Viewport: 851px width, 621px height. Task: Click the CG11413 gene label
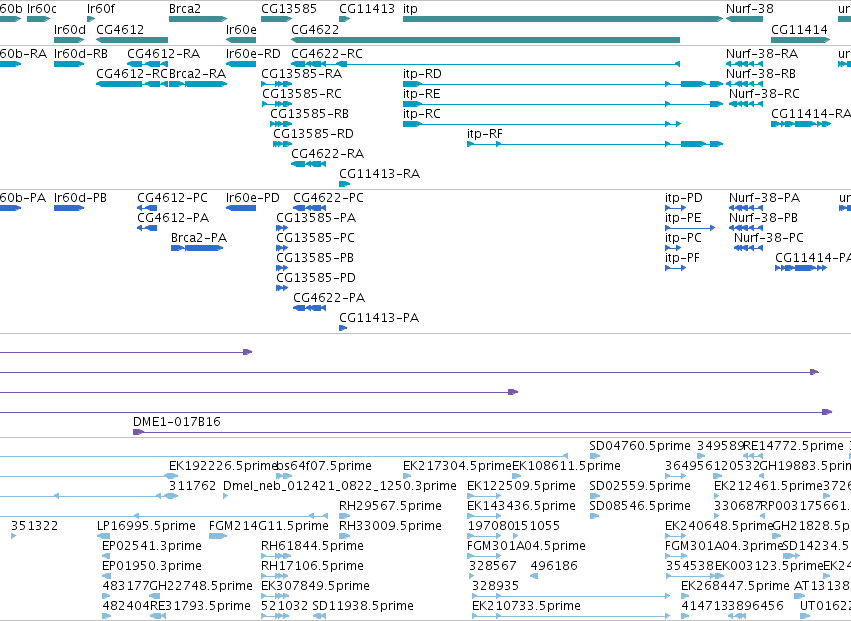pyautogui.click(x=367, y=9)
